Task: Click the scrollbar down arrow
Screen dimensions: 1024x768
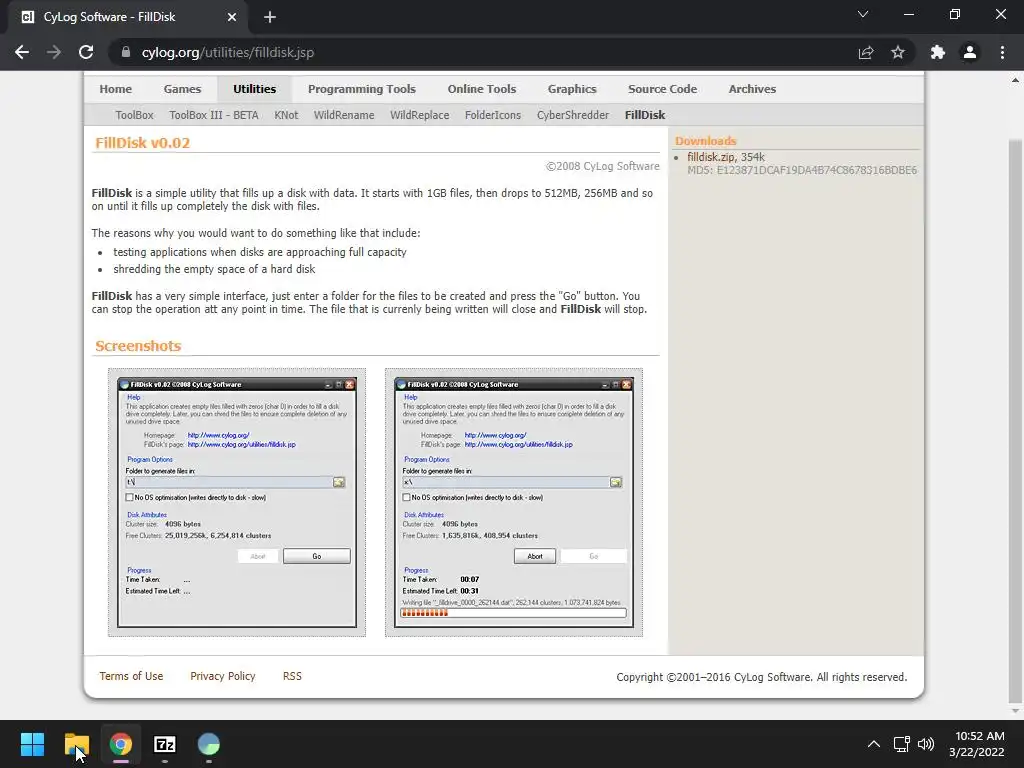Action: pos(1015,711)
